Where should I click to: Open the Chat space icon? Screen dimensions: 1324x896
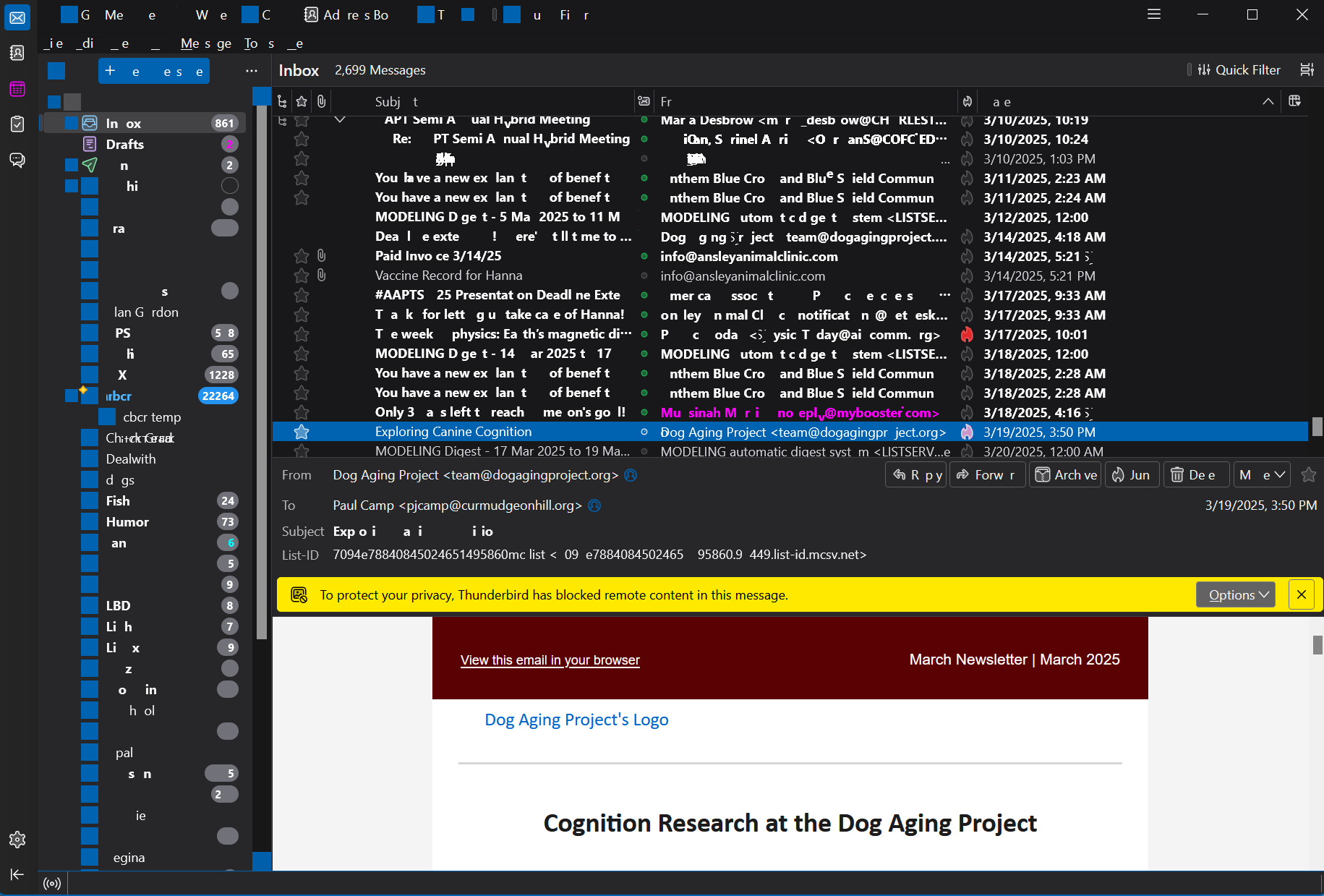(x=17, y=160)
